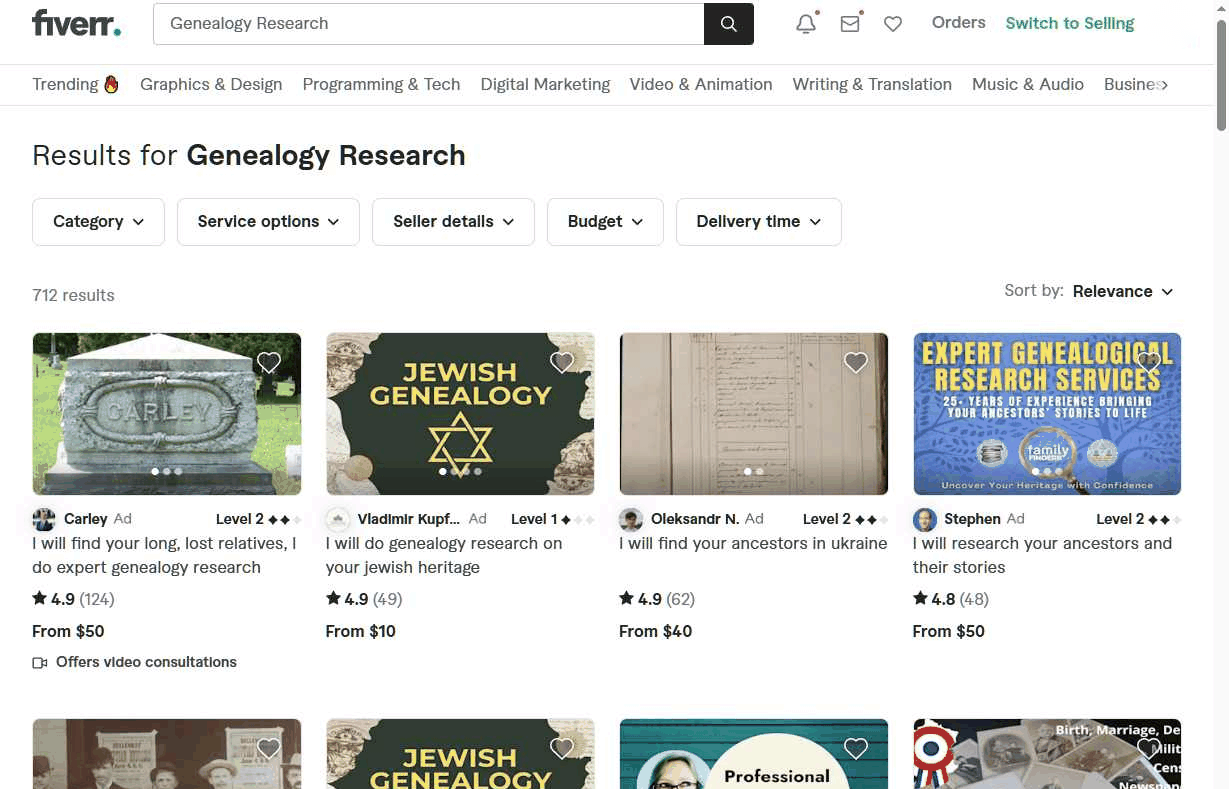
Task: Open Jewish heritage genealogy gig title
Action: (444, 555)
